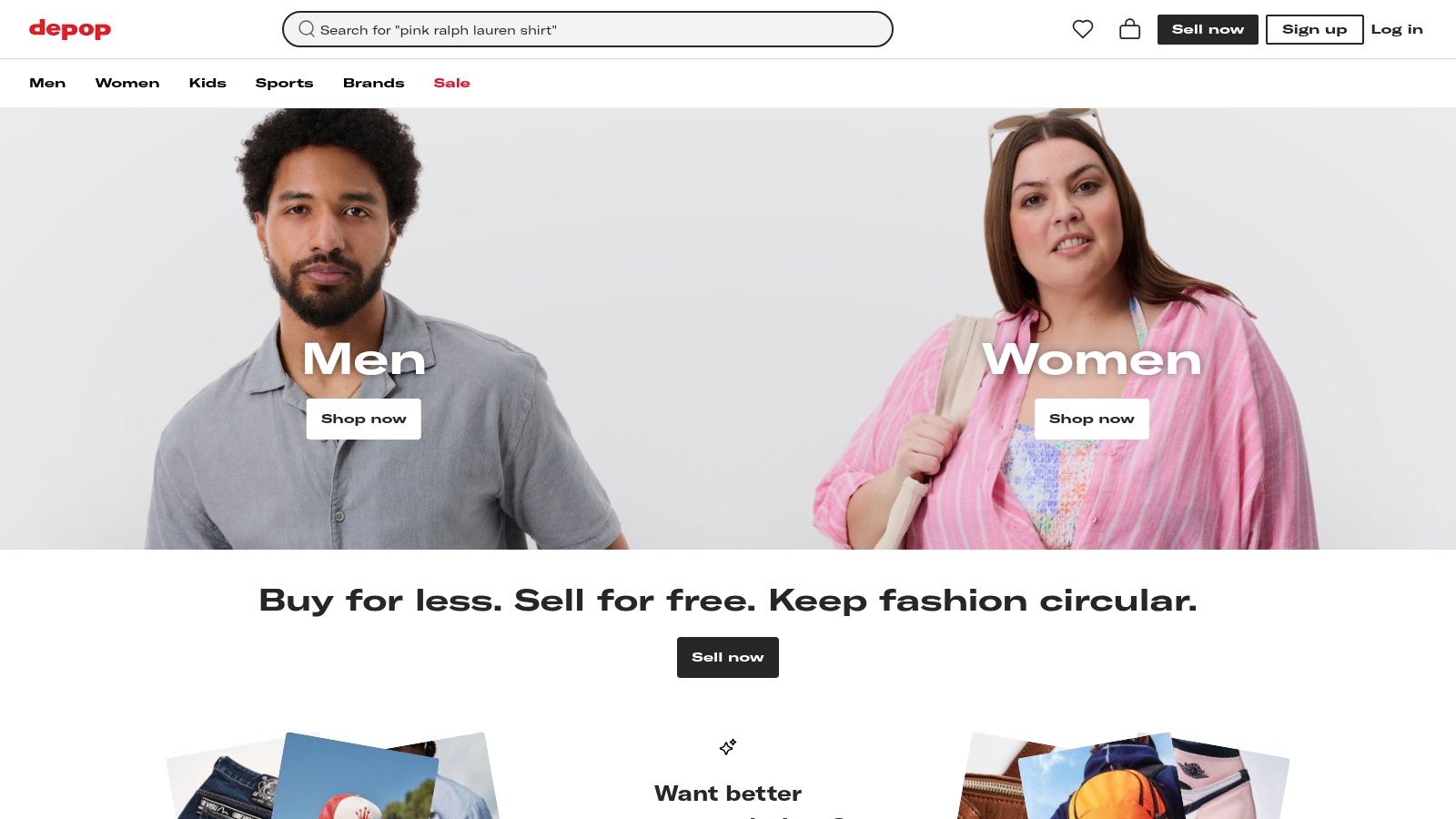The image size is (1456, 819).
Task: Shop now under the Men banner
Action: 363,419
